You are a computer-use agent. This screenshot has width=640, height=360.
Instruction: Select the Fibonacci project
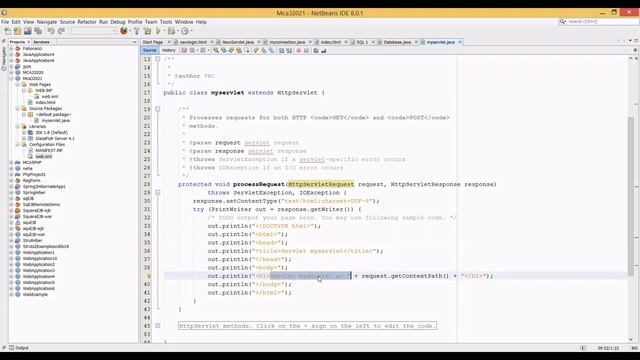pos(32,49)
